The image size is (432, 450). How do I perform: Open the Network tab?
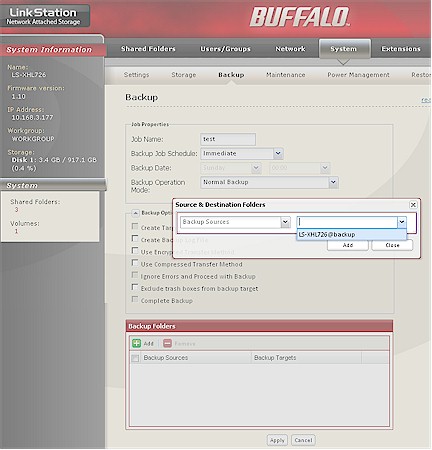290,49
